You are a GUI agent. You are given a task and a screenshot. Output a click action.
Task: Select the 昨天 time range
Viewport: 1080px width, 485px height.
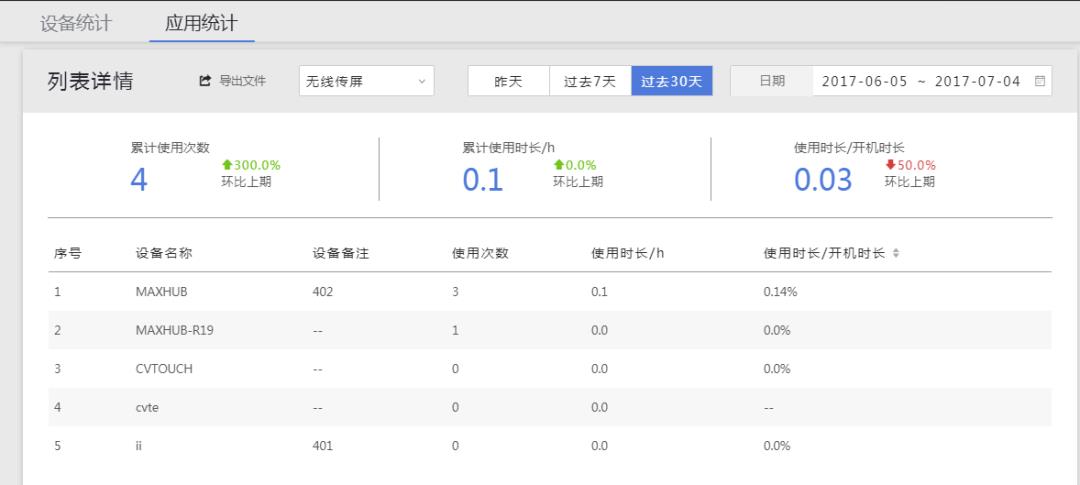coord(508,81)
